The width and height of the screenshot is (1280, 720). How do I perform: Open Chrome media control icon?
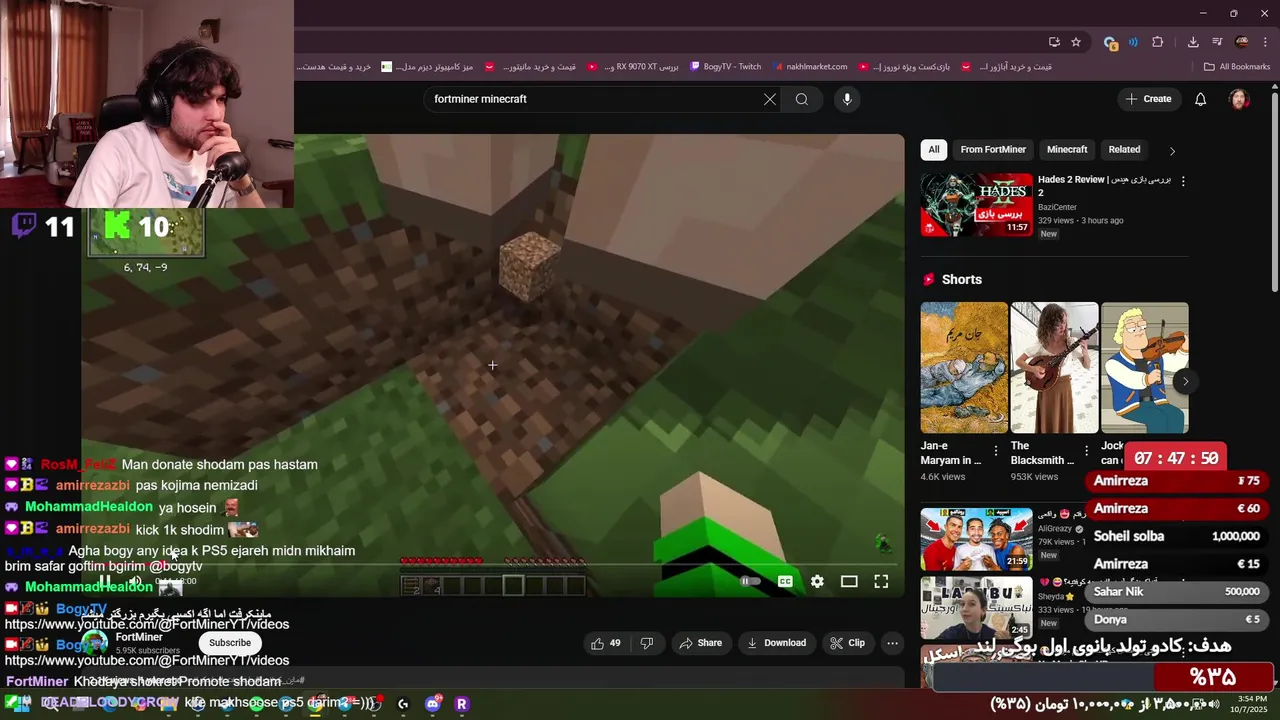pyautogui.click(x=1217, y=42)
